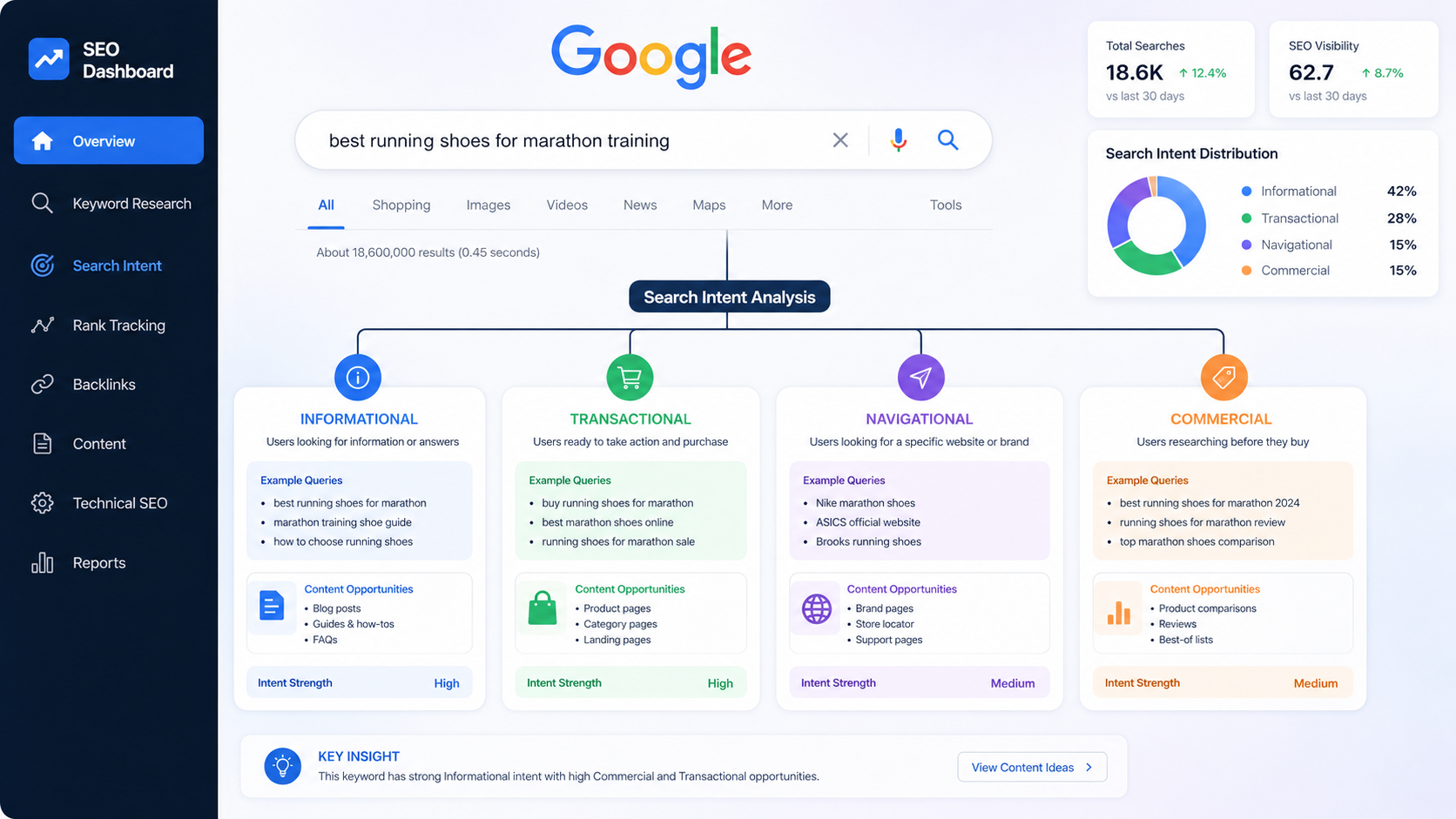Open Technical SEO in the sidebar
Image resolution: width=1456 pixels, height=819 pixels.
coord(109,503)
